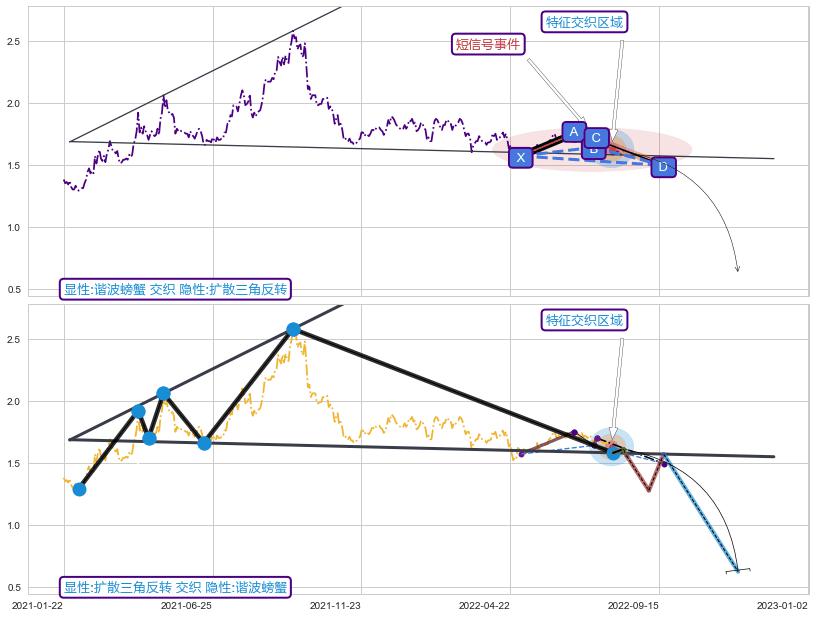Click the 短信号事件 annotation box
The width and height of the screenshot is (816, 617).
[488, 44]
